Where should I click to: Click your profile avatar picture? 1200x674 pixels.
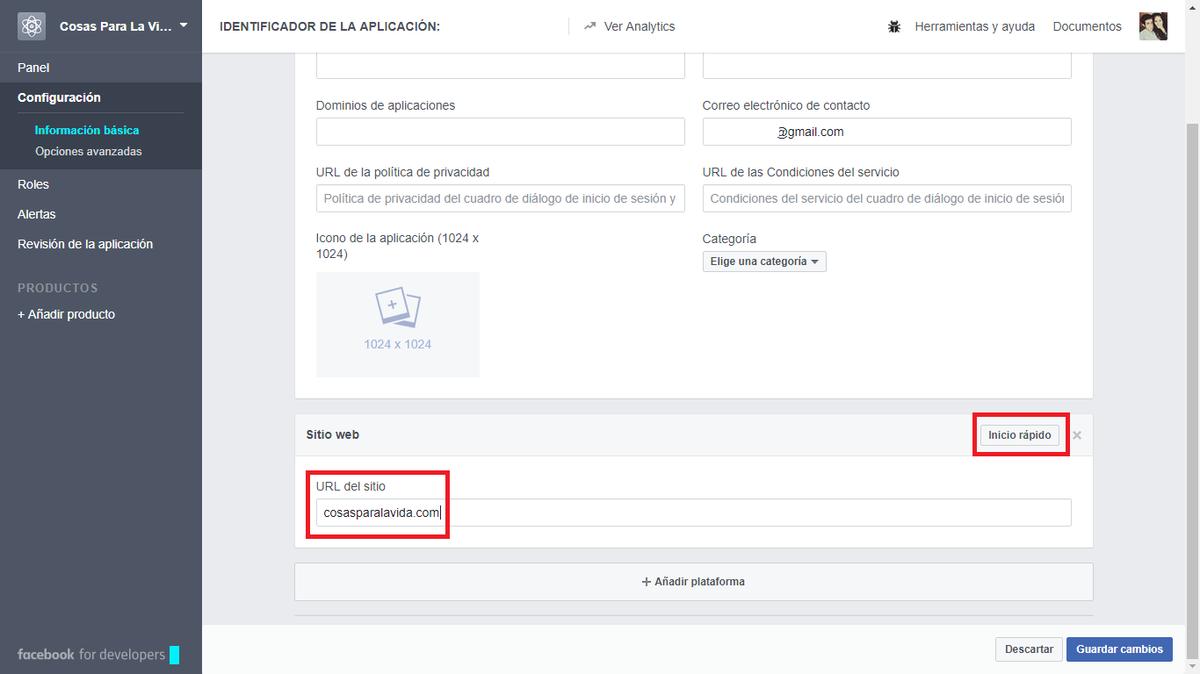click(x=1153, y=26)
